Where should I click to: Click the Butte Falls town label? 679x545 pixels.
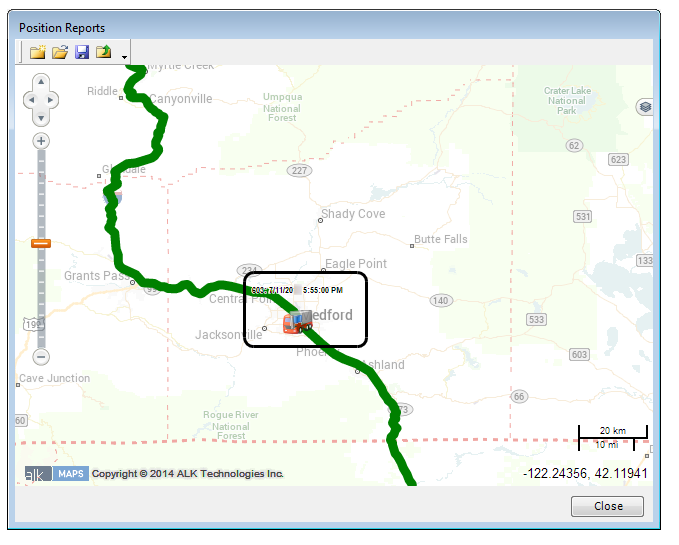[x=441, y=239]
